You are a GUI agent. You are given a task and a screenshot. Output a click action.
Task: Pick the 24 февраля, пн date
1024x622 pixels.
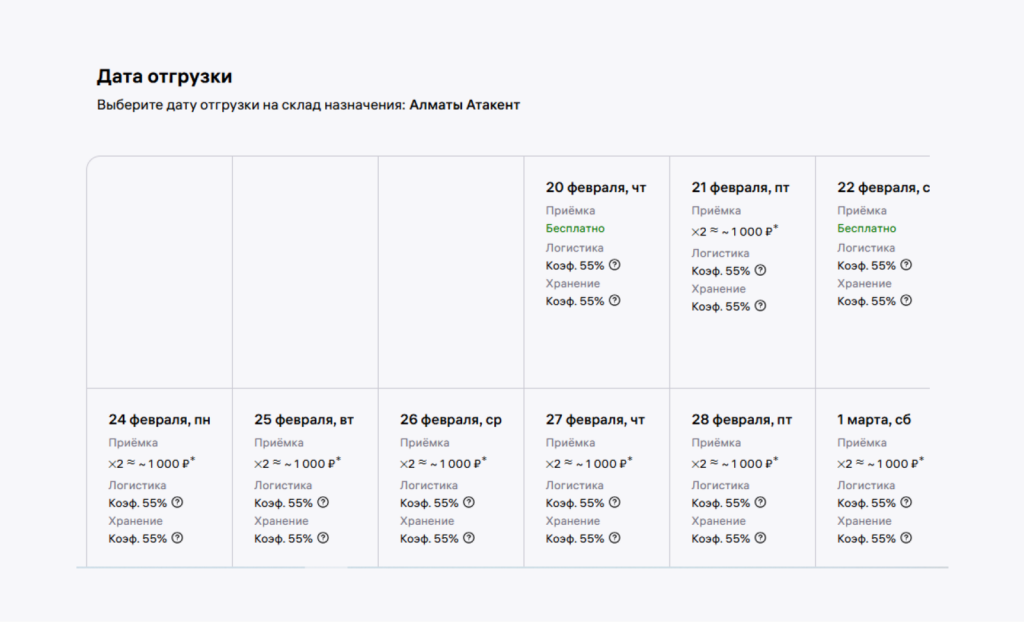(160, 420)
